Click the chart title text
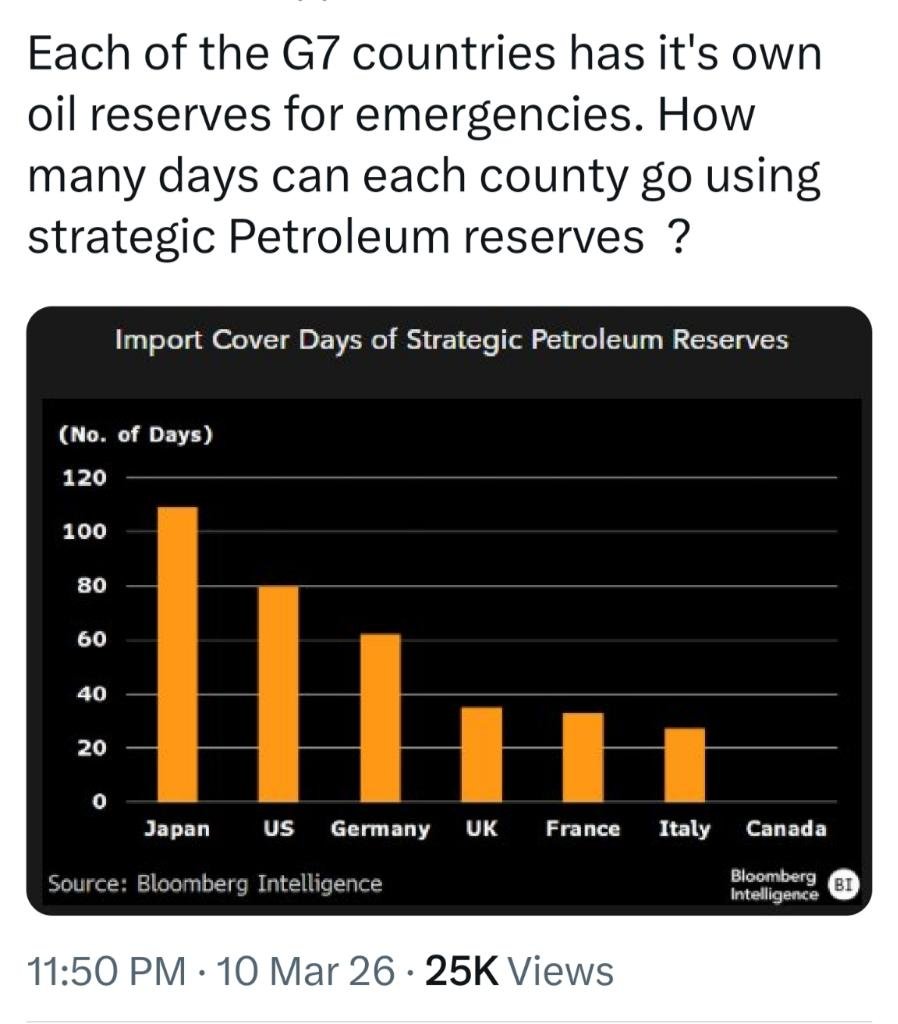The width and height of the screenshot is (898, 1024). point(451,340)
